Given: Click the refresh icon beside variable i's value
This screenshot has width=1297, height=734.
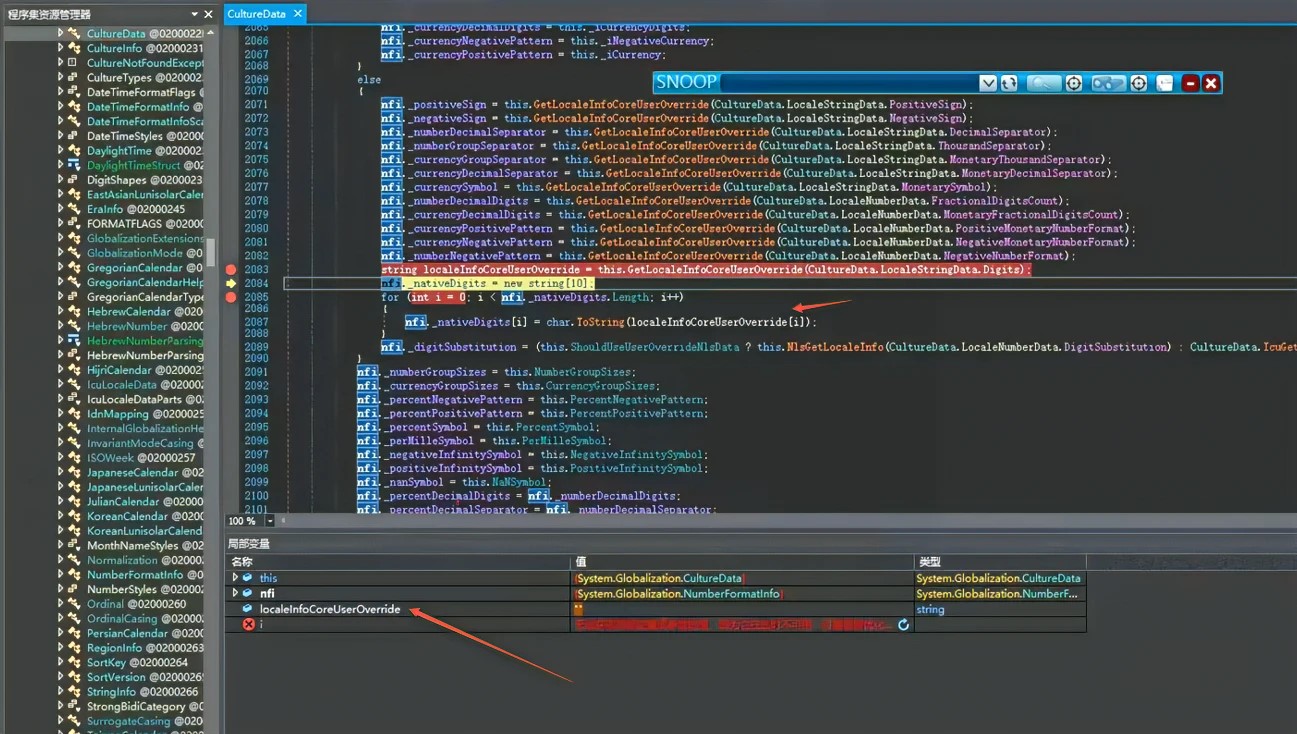Looking at the screenshot, I should tap(903, 624).
